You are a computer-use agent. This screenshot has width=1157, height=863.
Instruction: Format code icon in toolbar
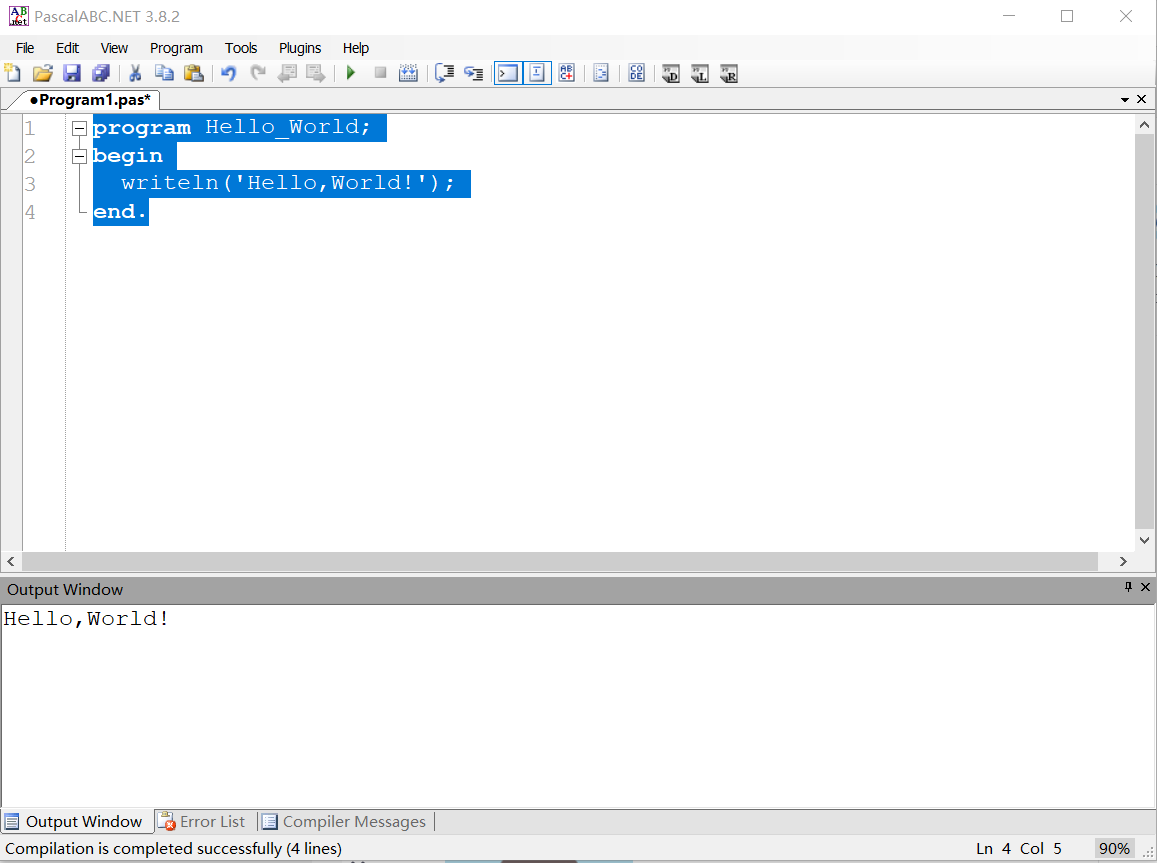click(601, 73)
